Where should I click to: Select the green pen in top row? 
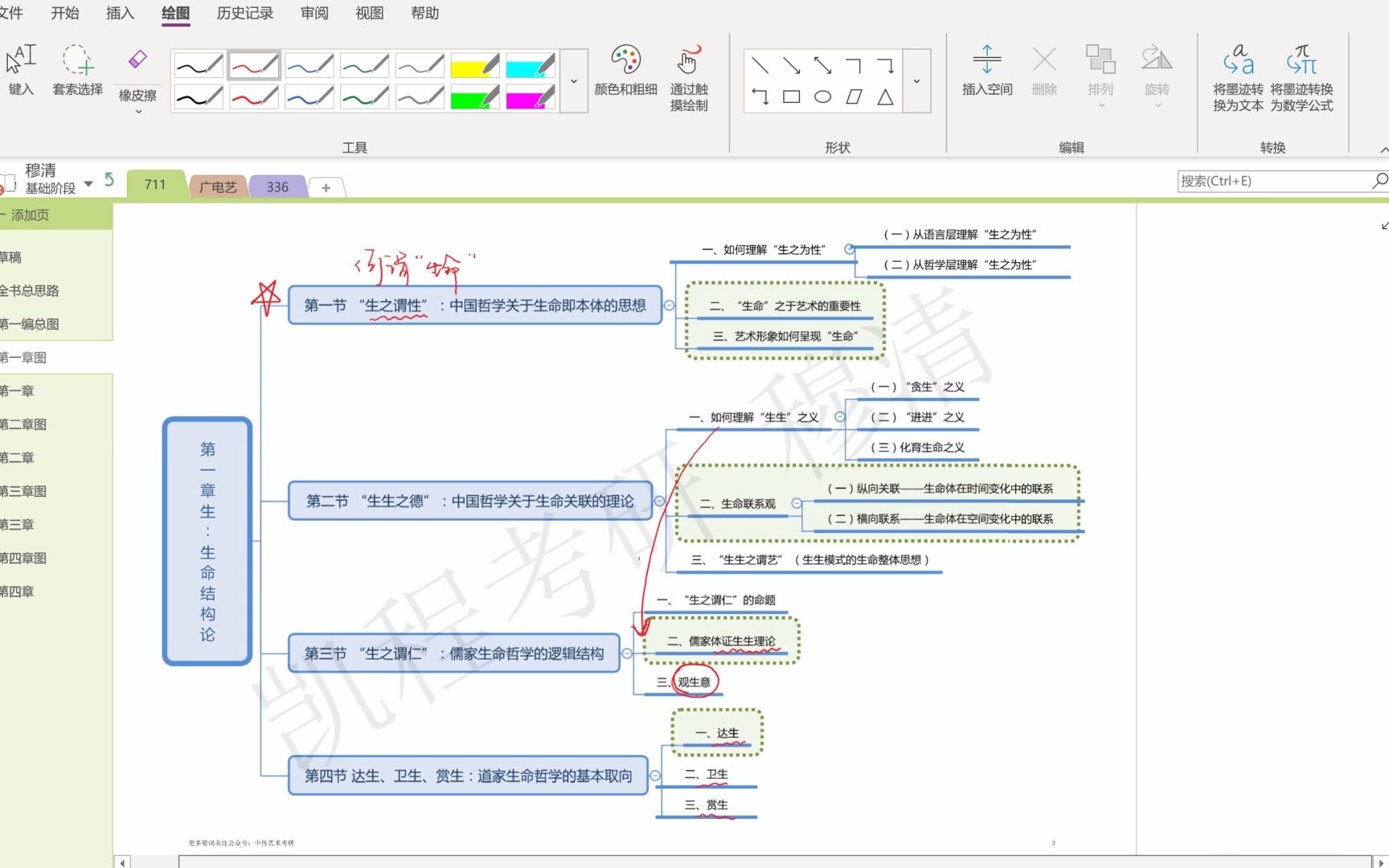(365, 65)
